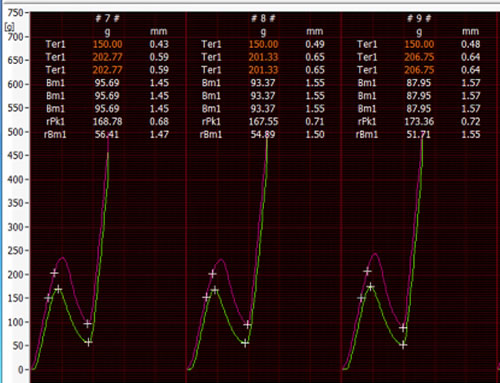500x383 pixels.
Task: Click the rBm1 value 51.71
Action: point(418,134)
